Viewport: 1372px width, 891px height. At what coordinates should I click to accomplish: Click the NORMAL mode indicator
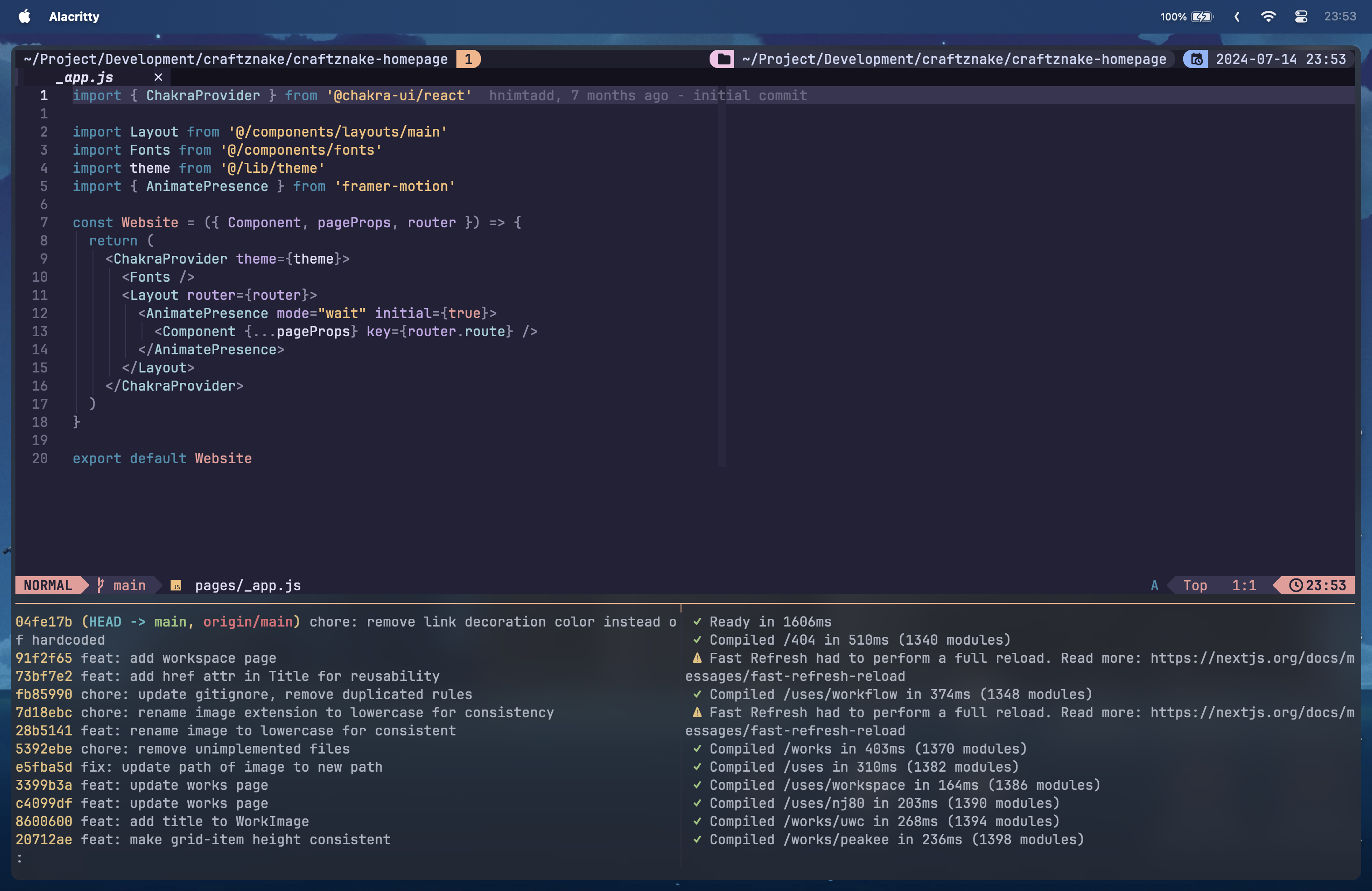pos(49,586)
